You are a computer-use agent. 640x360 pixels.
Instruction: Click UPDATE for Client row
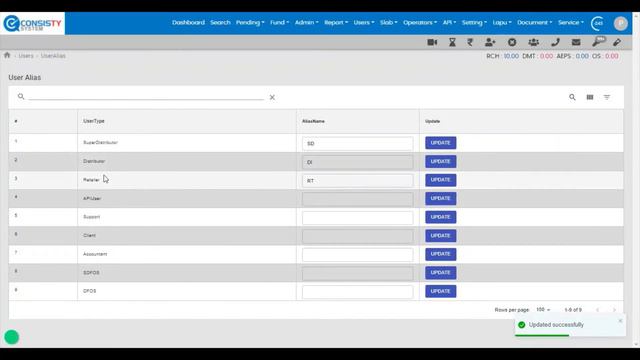440,236
